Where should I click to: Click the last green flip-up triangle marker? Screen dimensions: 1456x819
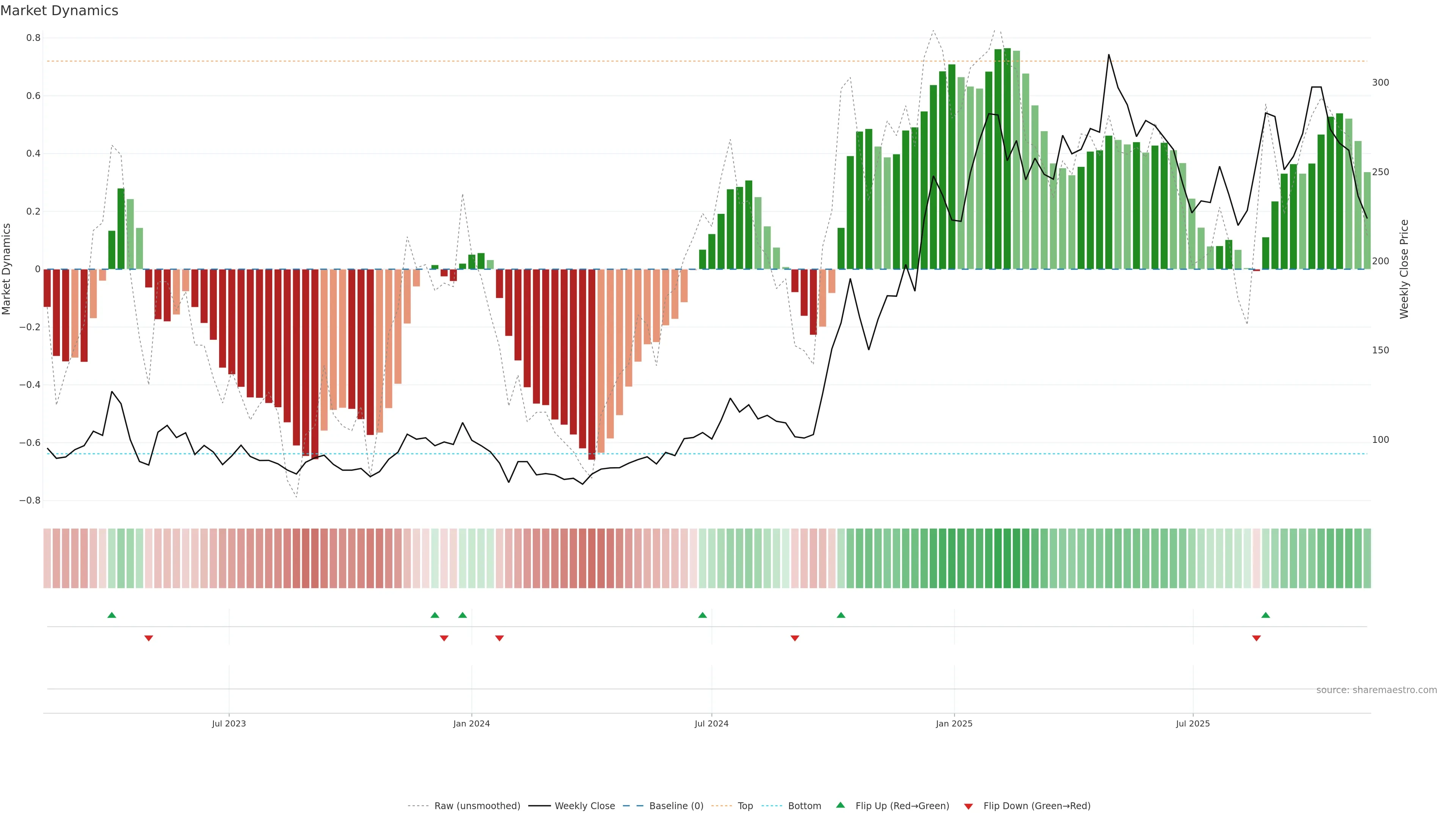click(1266, 615)
